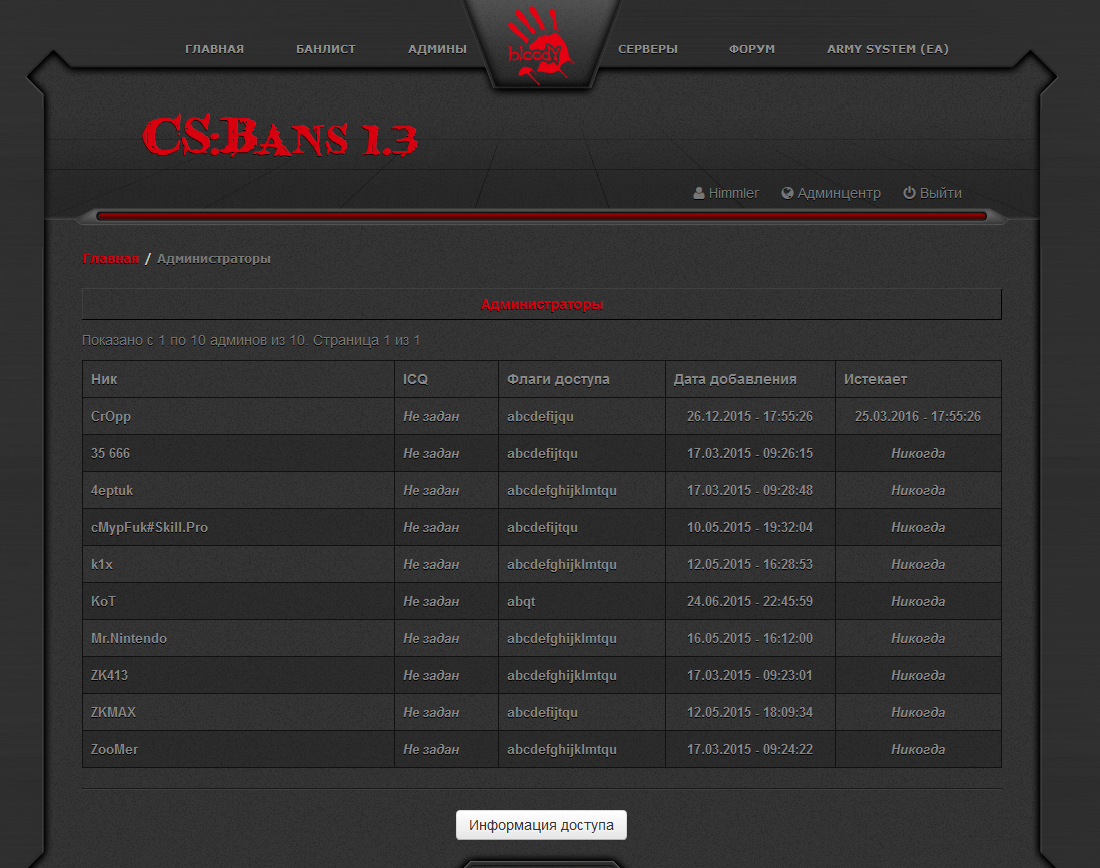Click the Никогда cell in ZooMer row
The image size is (1100, 868).
coord(918,749)
